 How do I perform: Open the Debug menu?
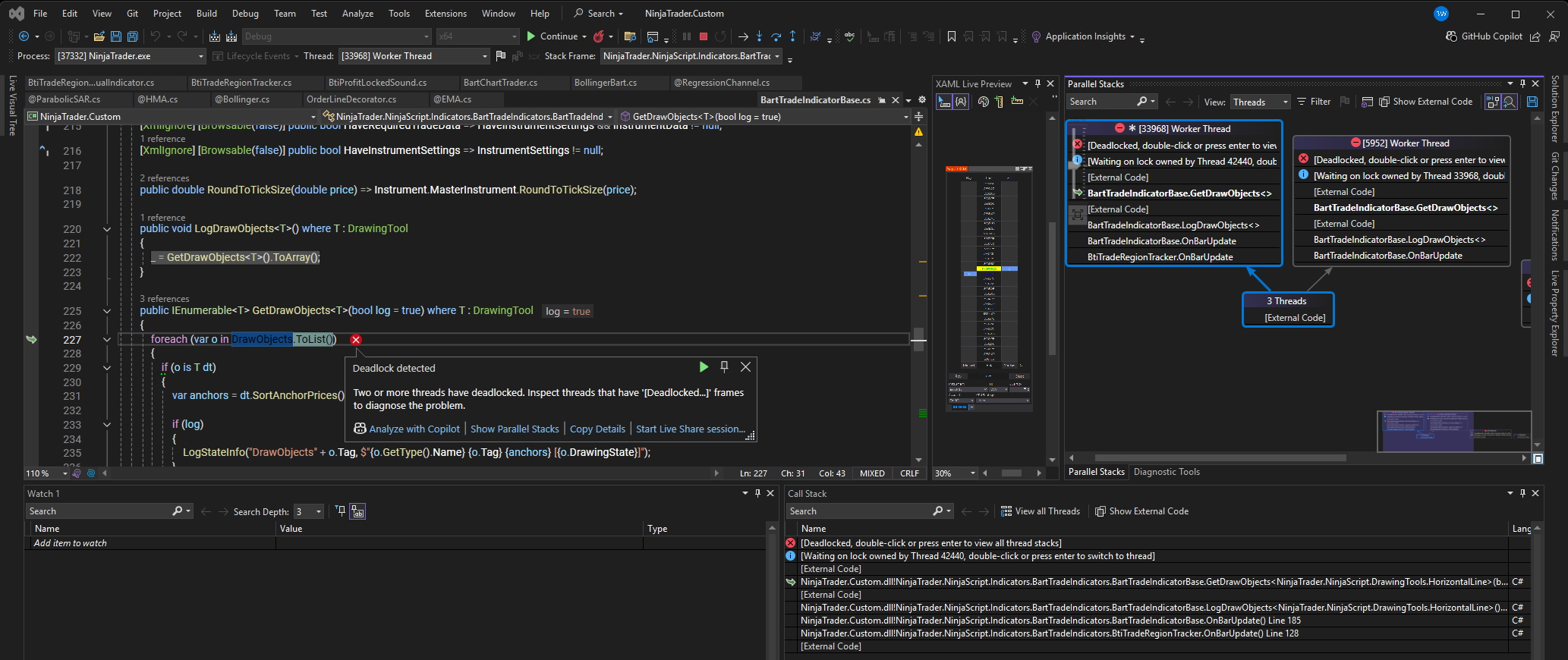245,14
